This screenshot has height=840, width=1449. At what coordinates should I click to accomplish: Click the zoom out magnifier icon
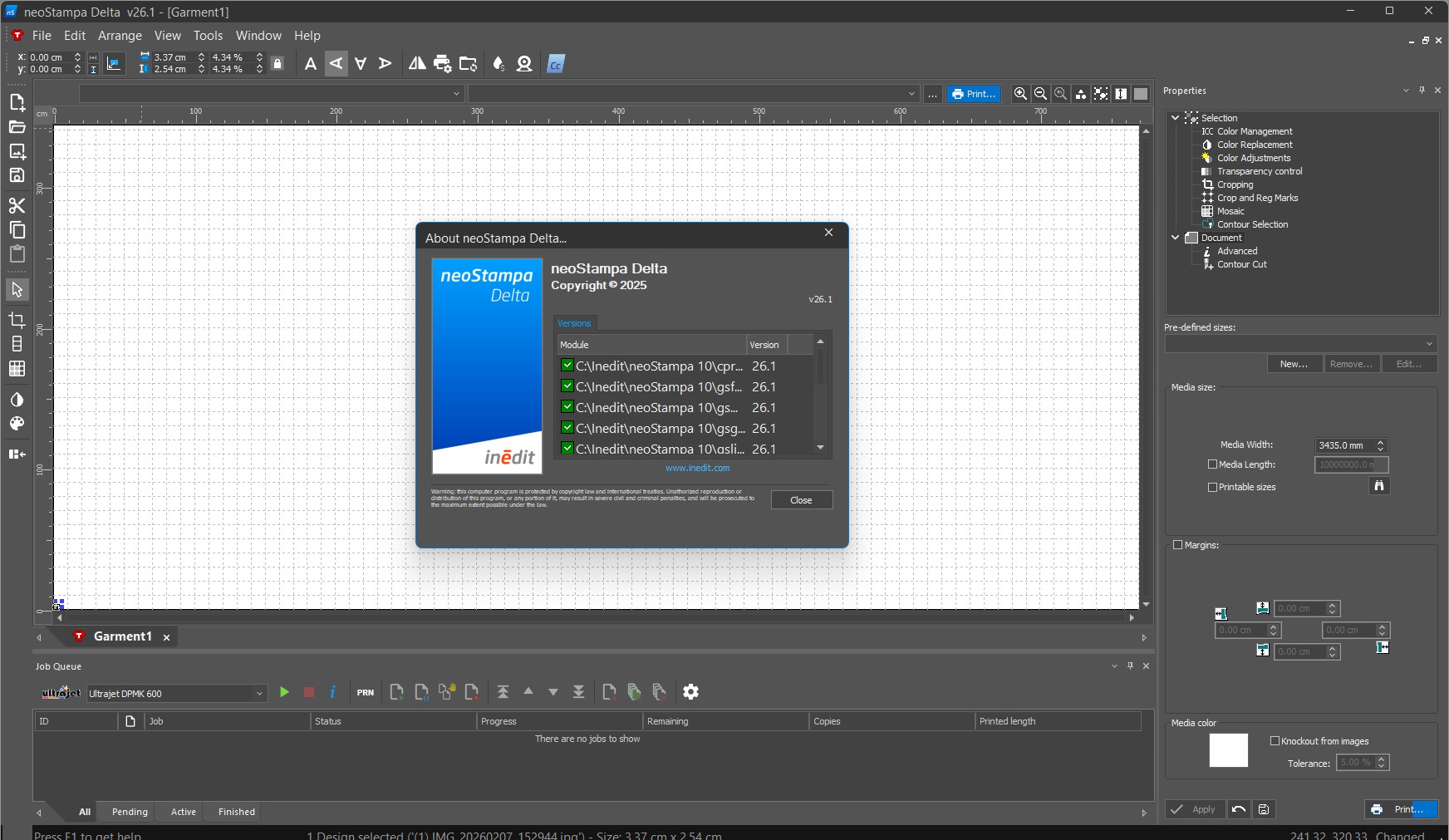click(1040, 94)
